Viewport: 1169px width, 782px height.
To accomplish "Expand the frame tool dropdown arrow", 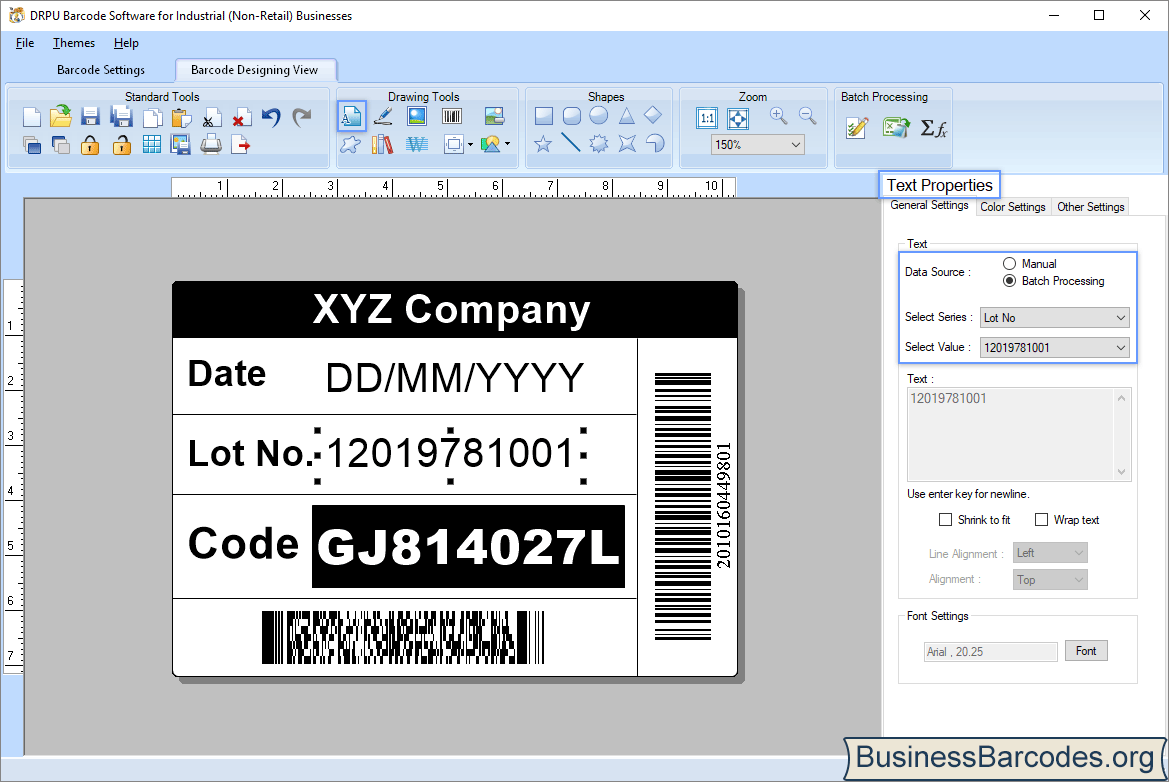I will [x=470, y=145].
